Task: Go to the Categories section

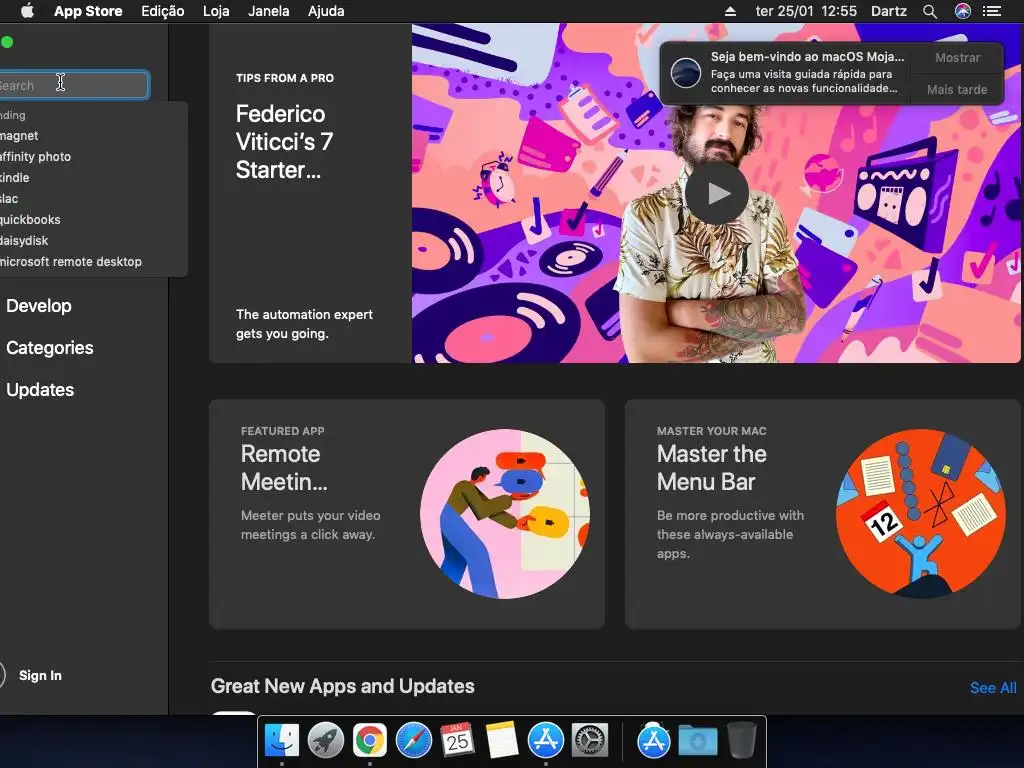Action: coord(50,347)
